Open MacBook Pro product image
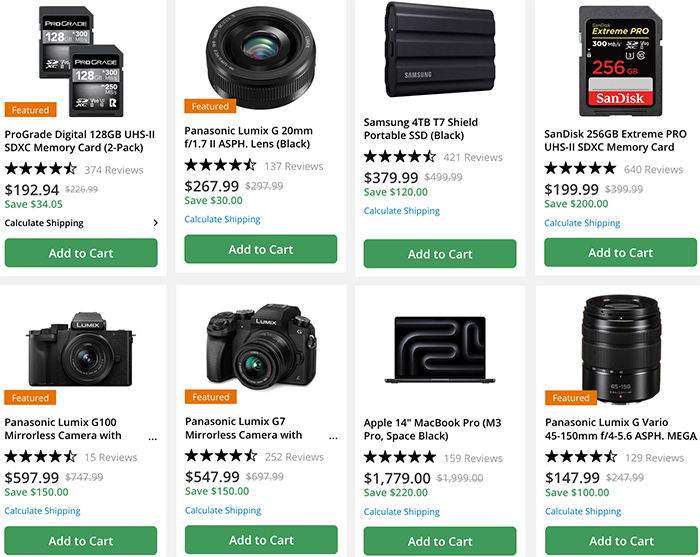The image size is (700, 557). pyautogui.click(x=440, y=352)
